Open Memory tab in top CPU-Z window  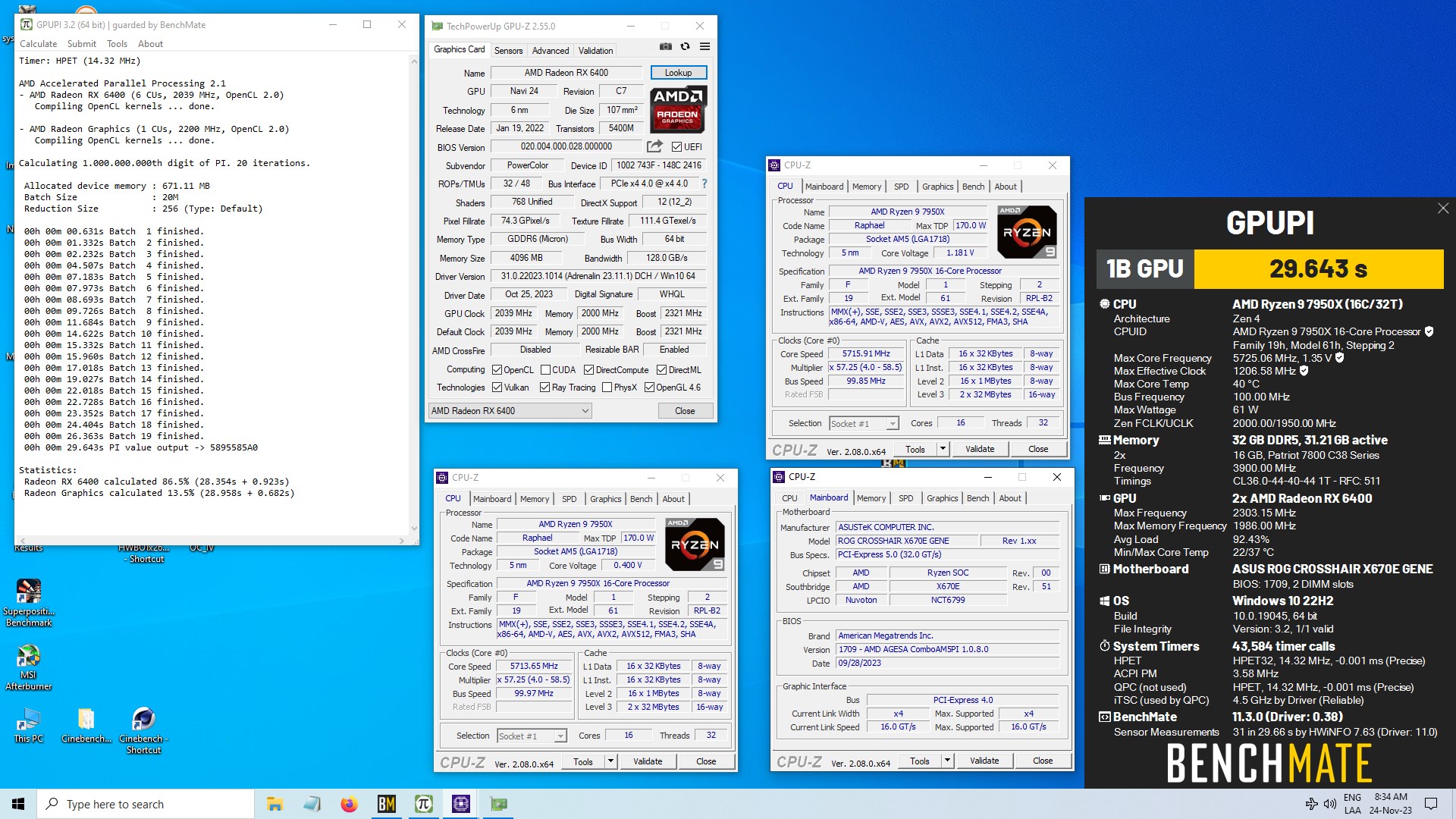(867, 187)
